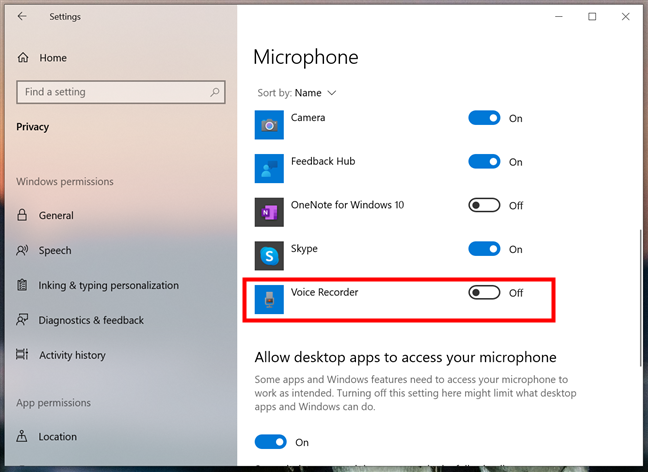Image resolution: width=648 pixels, height=472 pixels.
Task: Click the Activity history icon
Action: click(x=22, y=355)
